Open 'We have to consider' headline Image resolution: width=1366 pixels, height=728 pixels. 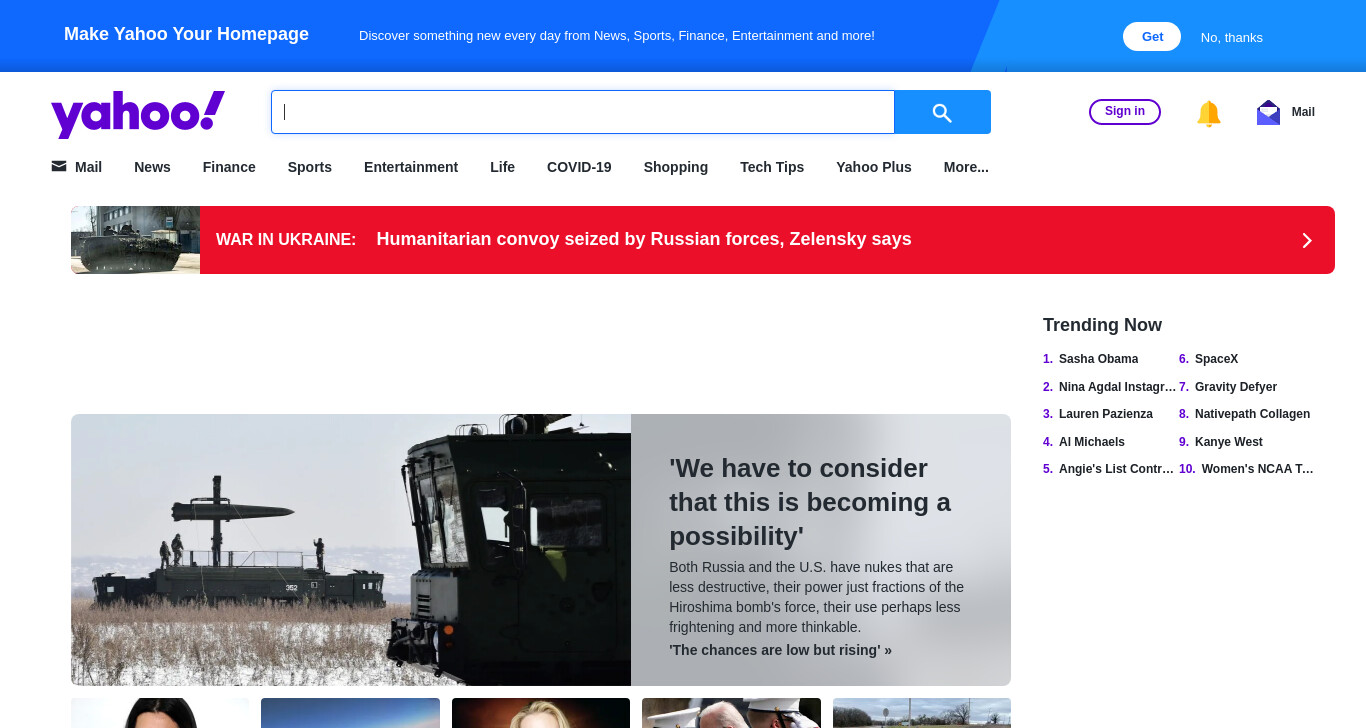pyautogui.click(x=810, y=502)
